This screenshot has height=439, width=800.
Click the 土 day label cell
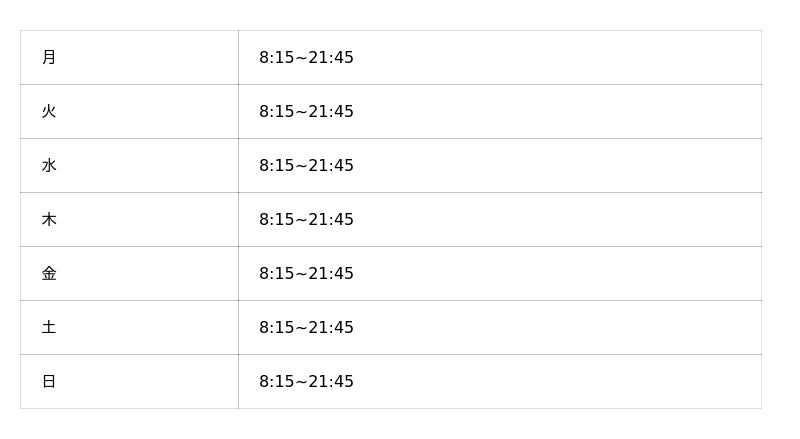pos(49,328)
